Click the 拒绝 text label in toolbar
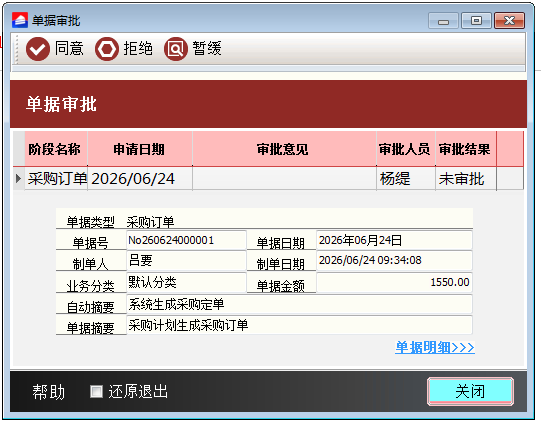Viewport: 541px width, 426px height. (138, 48)
